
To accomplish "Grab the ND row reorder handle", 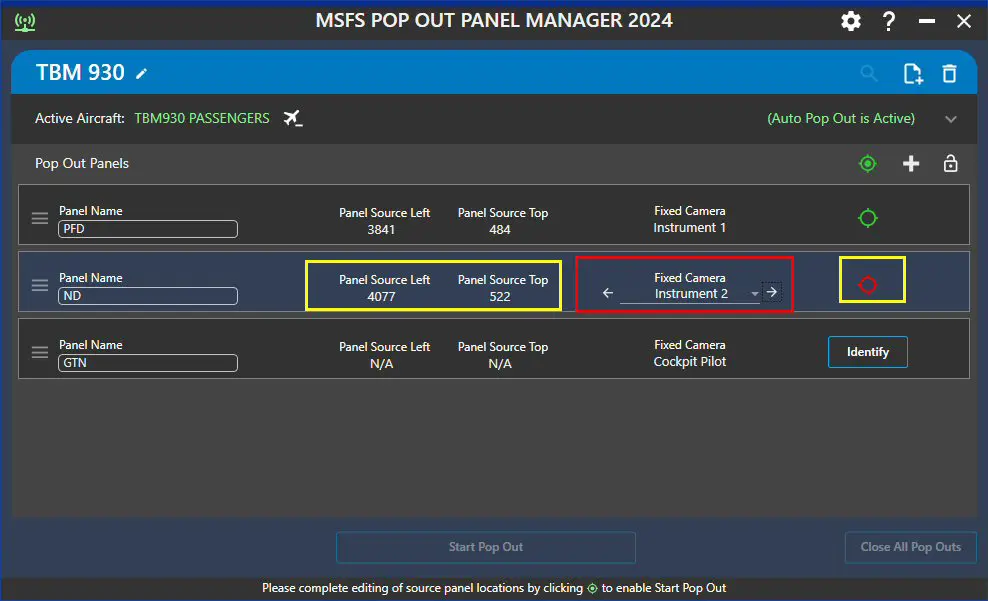I will coord(40,285).
